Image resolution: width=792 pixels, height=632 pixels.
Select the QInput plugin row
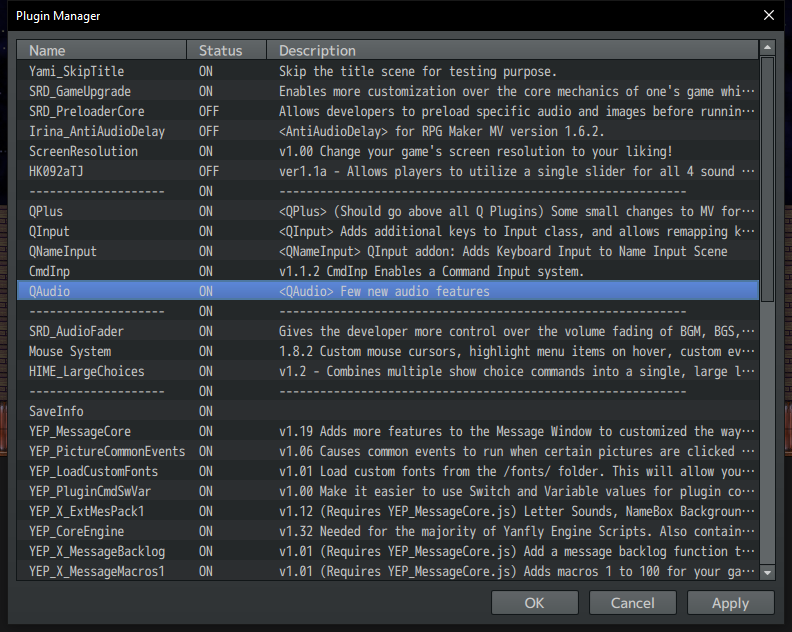coord(387,231)
